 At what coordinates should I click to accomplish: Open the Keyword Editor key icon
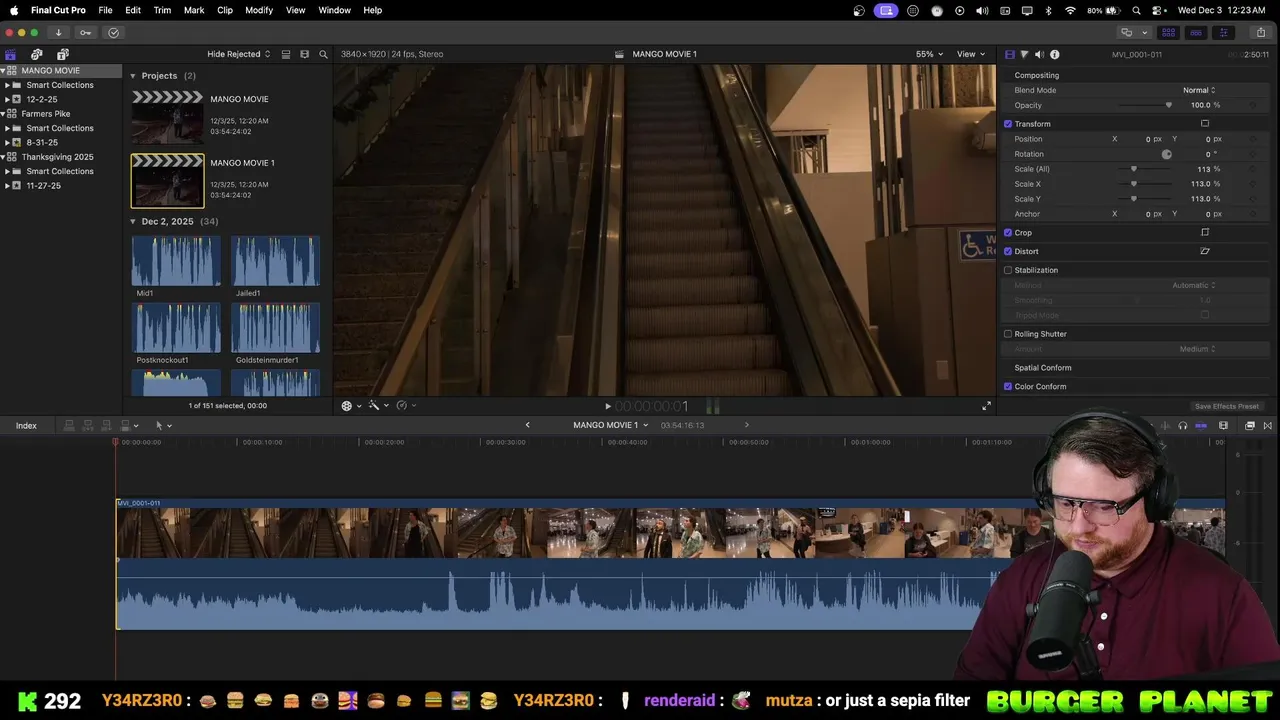tap(85, 32)
